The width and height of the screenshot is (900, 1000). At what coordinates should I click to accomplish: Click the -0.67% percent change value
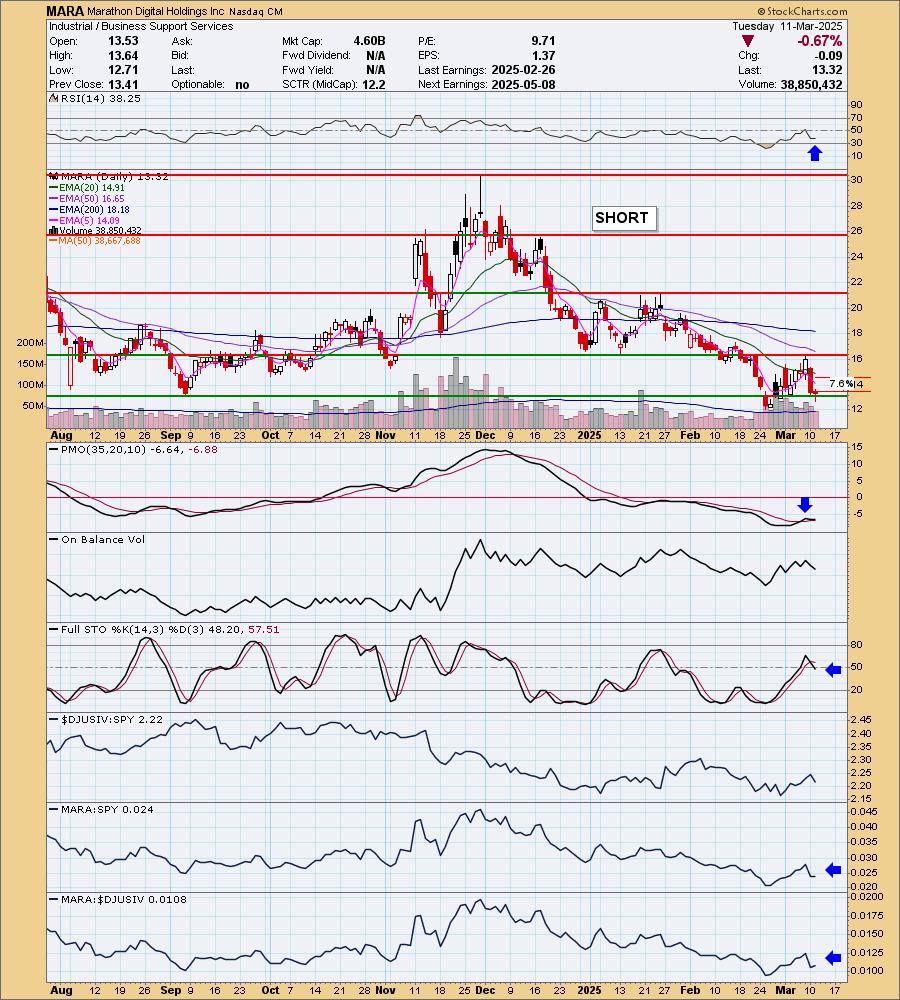(x=819, y=41)
